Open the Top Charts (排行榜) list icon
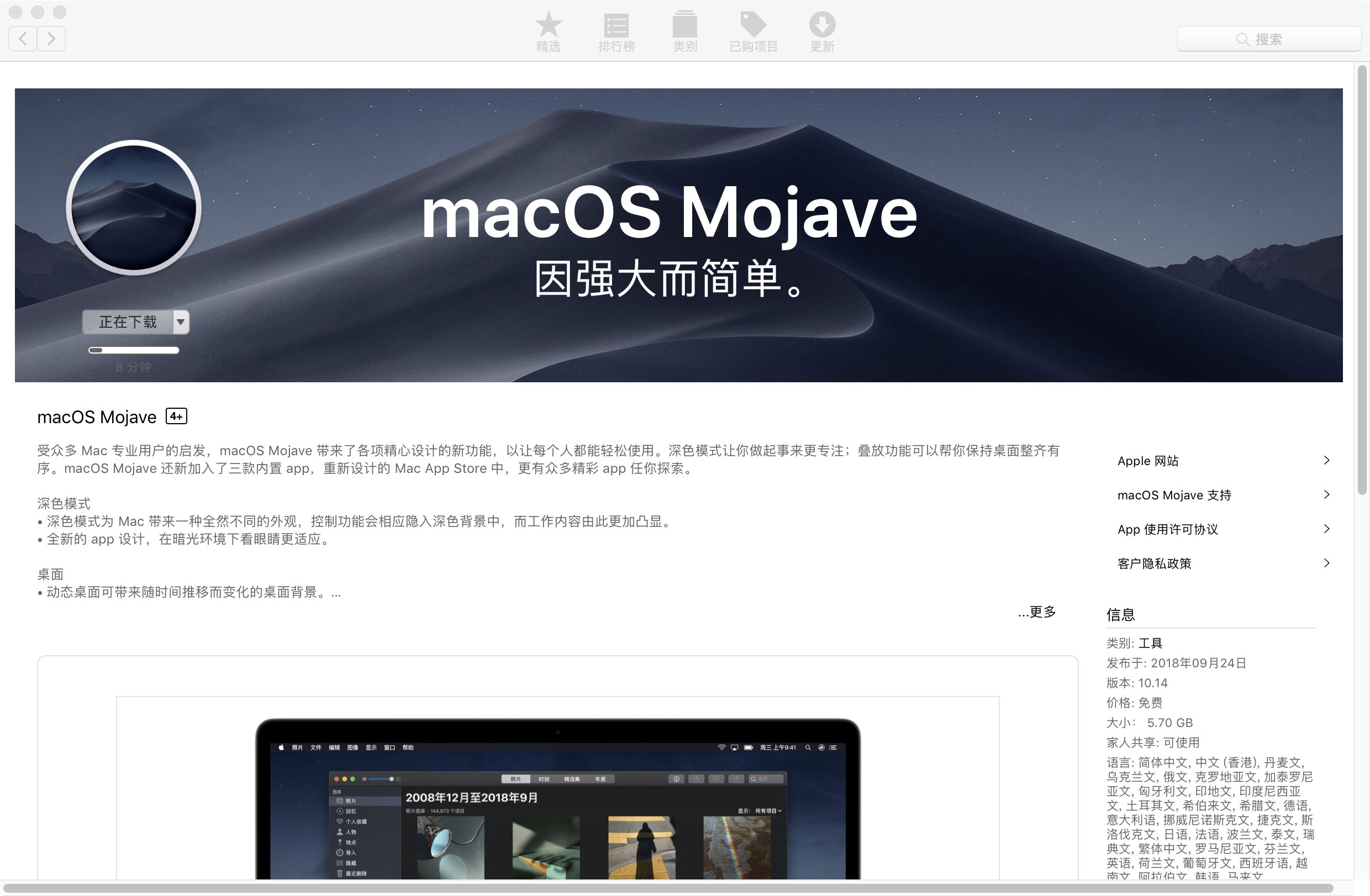Screen dimensions: 1370x896 616,25
